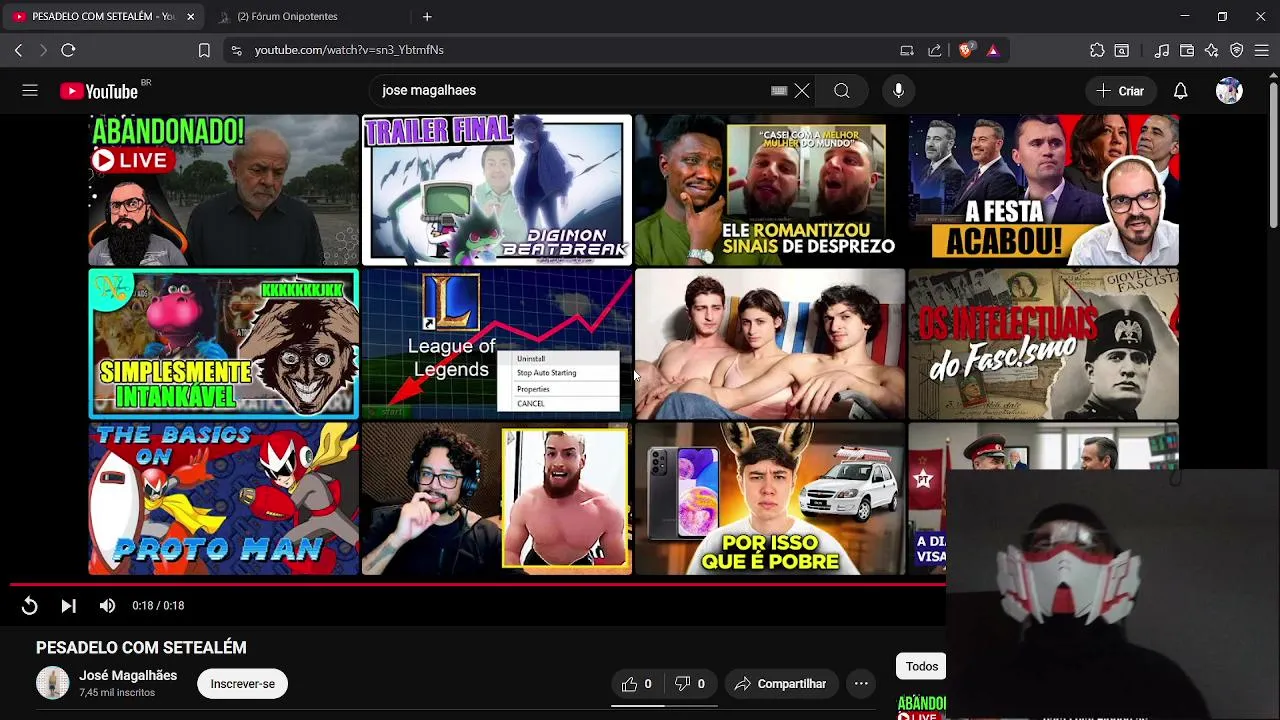Open Leo AI sparkle icon

1211,50
